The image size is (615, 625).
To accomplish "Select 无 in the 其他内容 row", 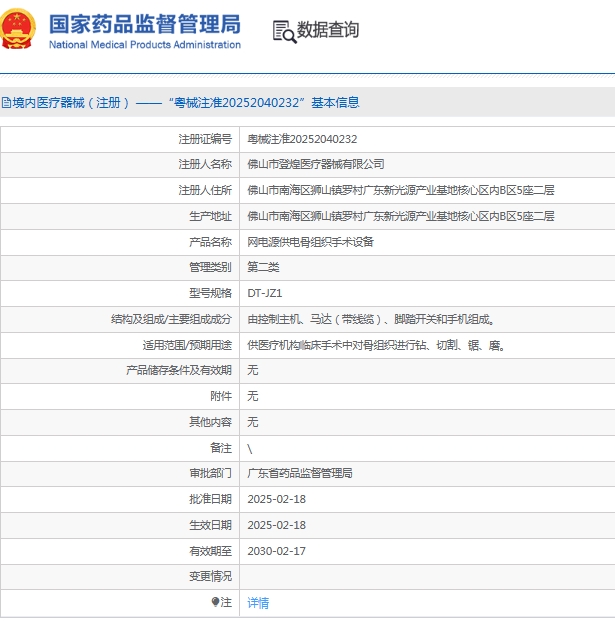I will click(253, 422).
